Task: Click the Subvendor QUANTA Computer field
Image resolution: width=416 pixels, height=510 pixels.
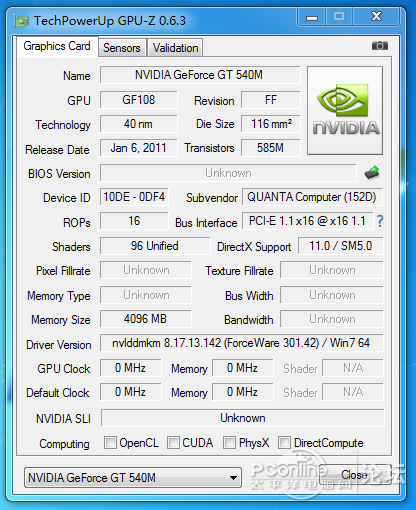Action: click(312, 197)
